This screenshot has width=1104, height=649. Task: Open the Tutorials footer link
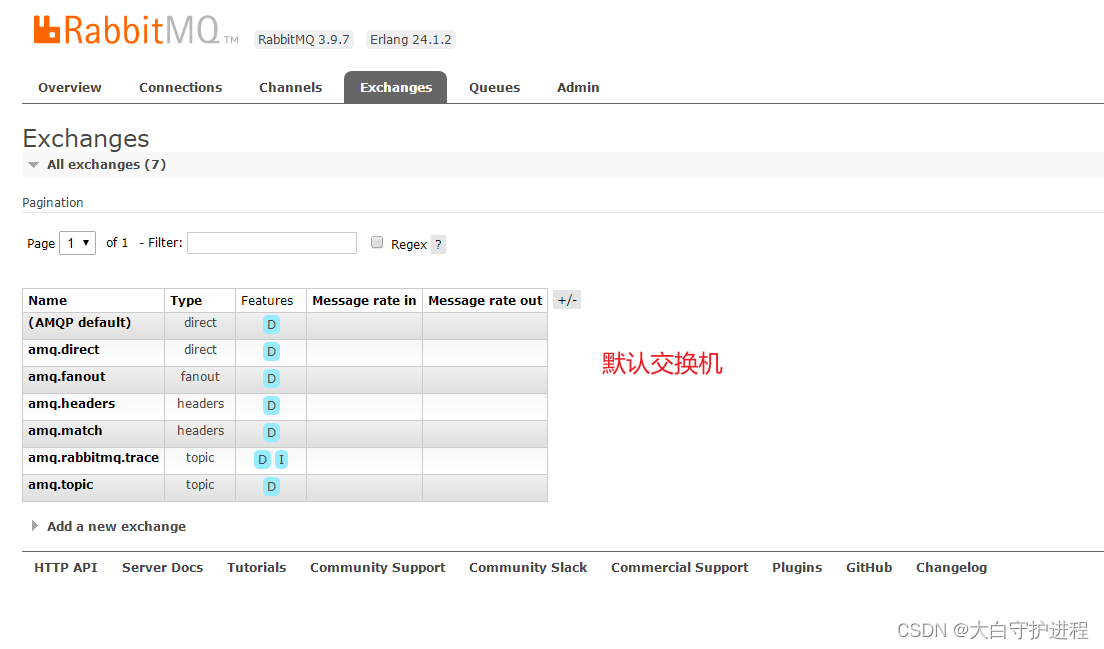click(256, 567)
